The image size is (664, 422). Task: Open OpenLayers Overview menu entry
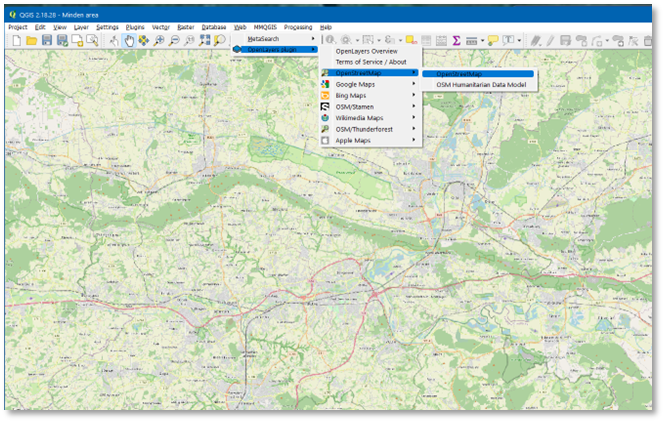pyautogui.click(x=366, y=51)
